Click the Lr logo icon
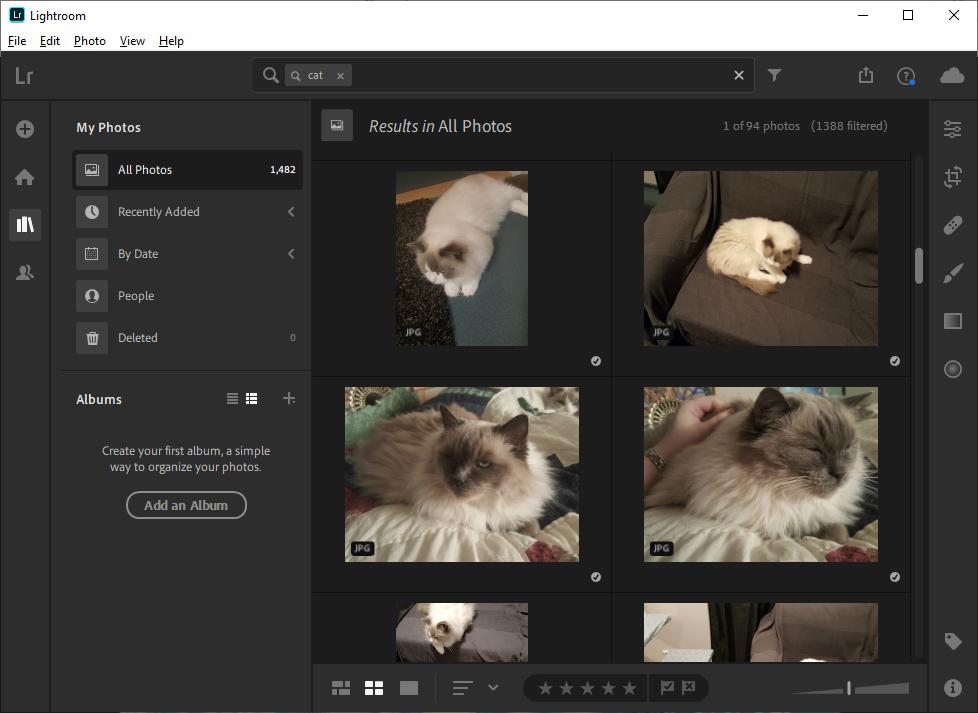Viewport: 978px width, 713px height. click(x=24, y=75)
